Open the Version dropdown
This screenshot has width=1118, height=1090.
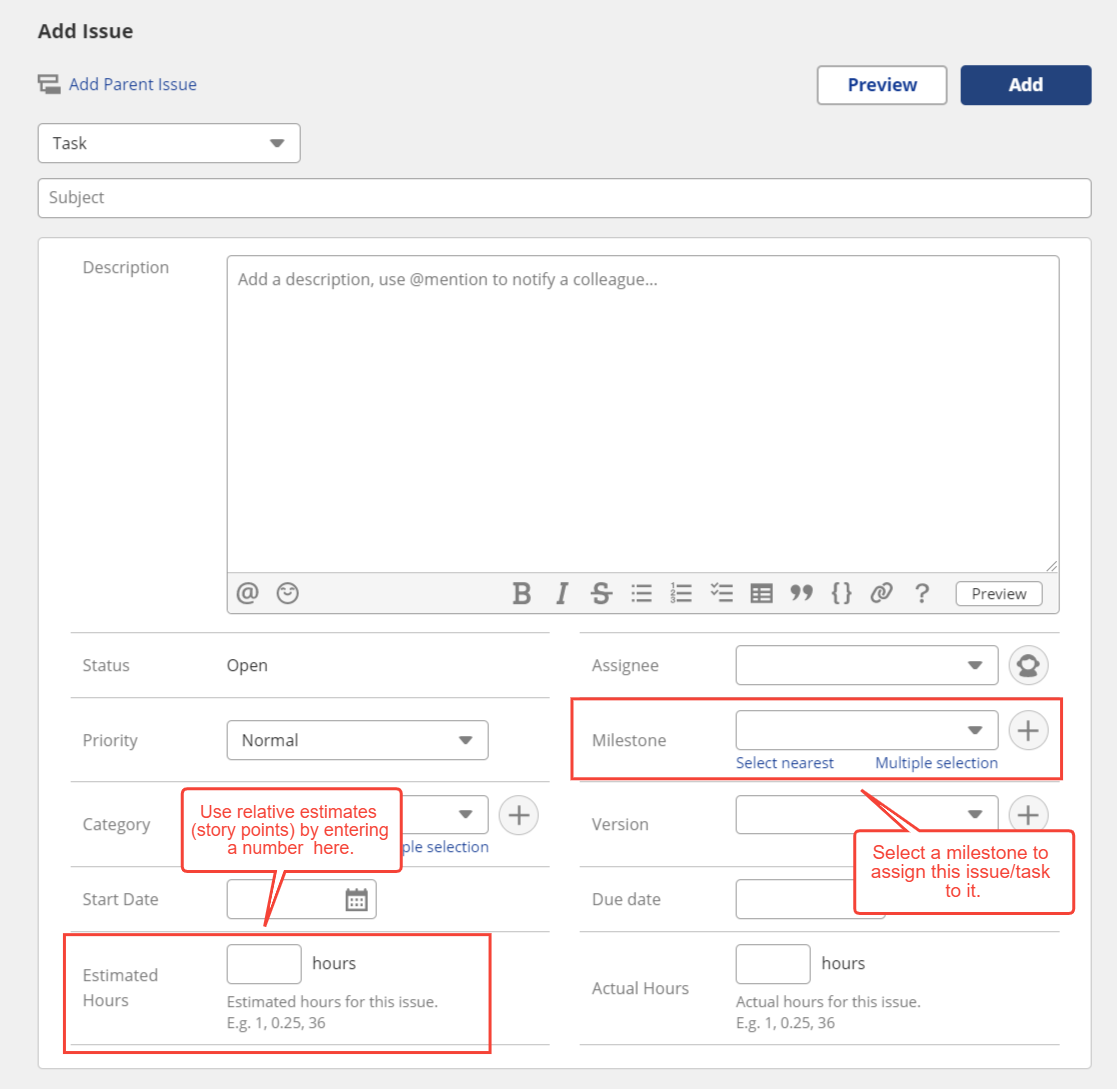(x=866, y=814)
